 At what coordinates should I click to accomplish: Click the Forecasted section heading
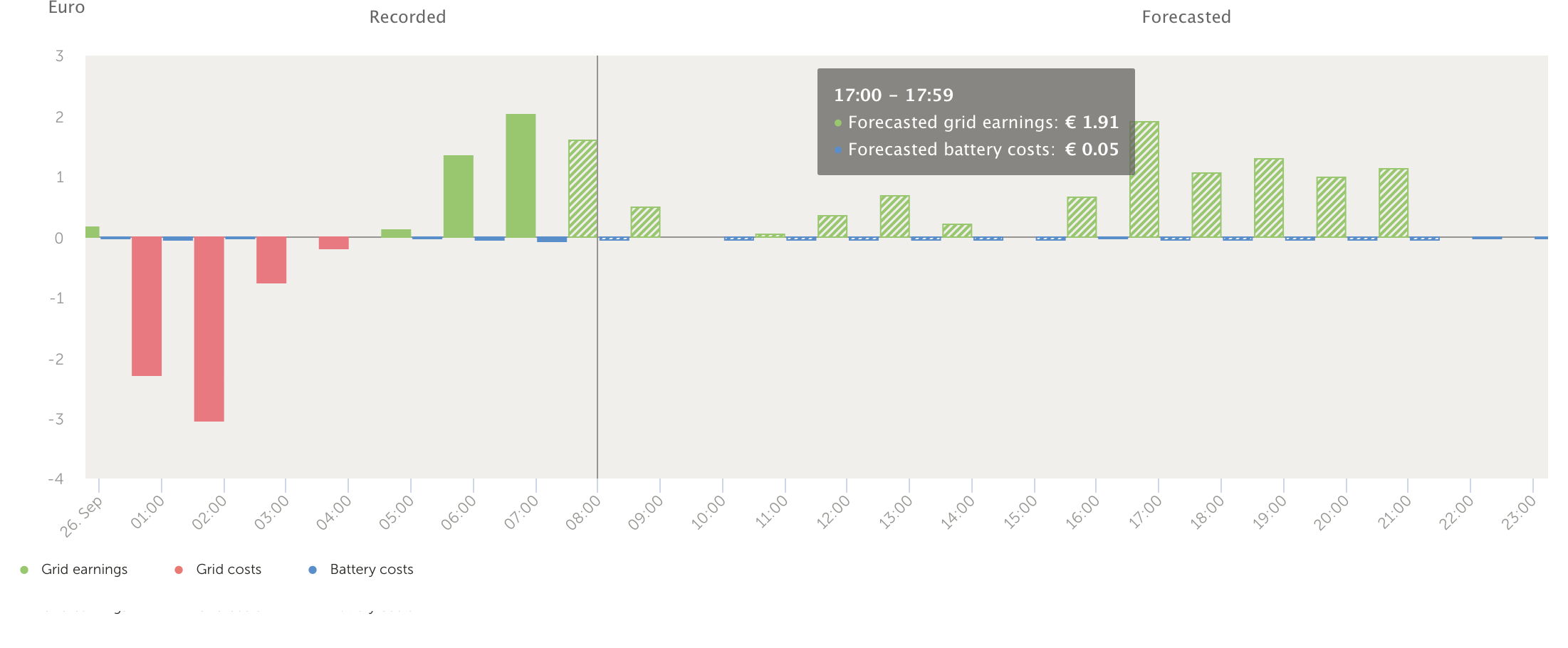(x=1186, y=17)
